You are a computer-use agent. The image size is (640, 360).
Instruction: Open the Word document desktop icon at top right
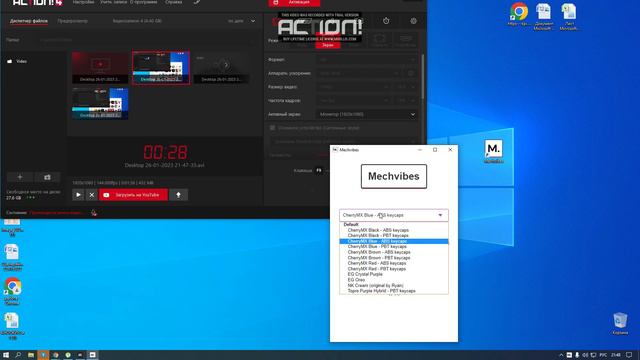pyautogui.click(x=544, y=16)
